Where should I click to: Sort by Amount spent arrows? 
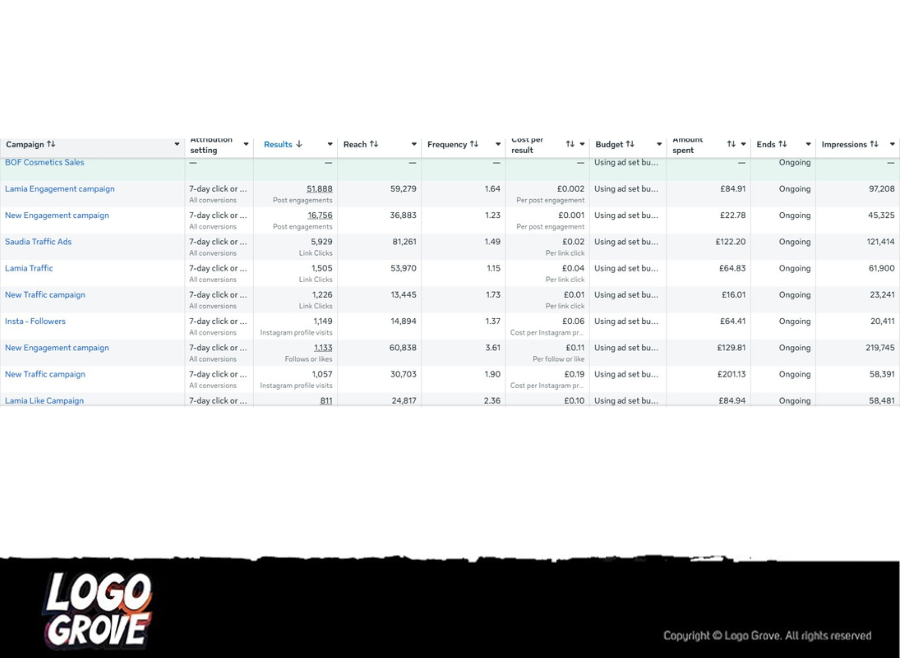click(731, 144)
